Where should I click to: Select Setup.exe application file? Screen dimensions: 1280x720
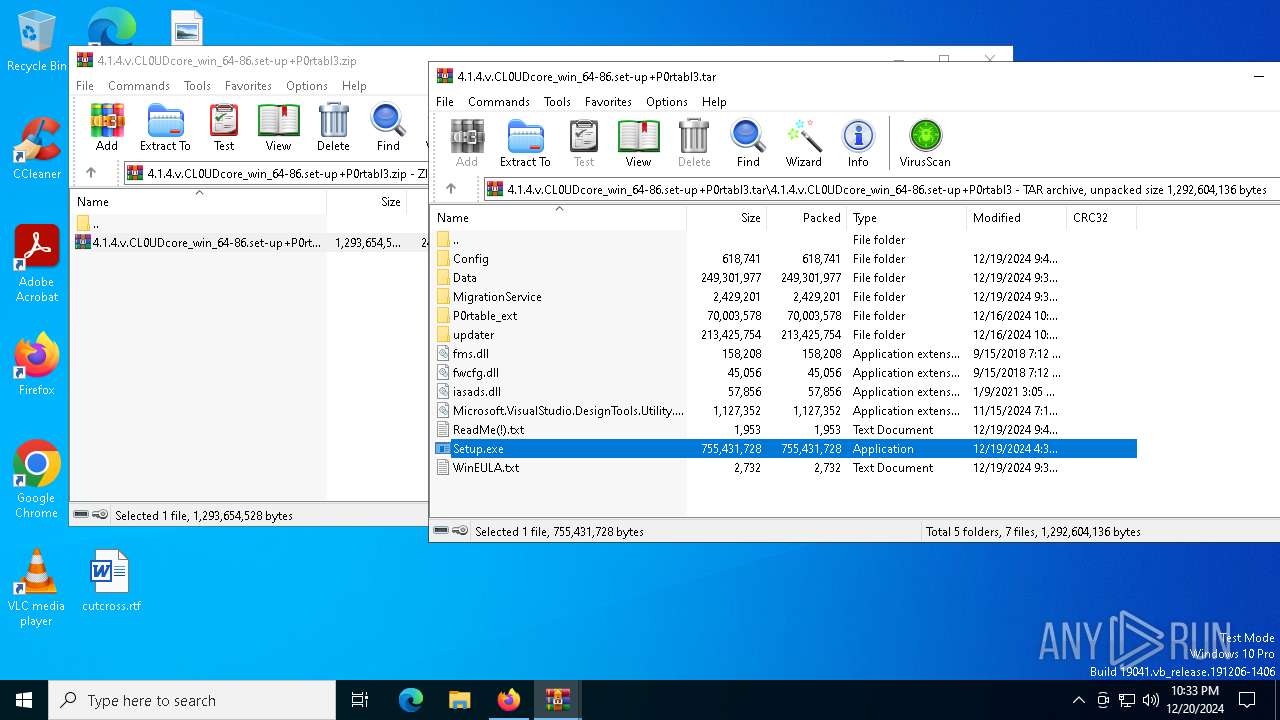coord(784,449)
